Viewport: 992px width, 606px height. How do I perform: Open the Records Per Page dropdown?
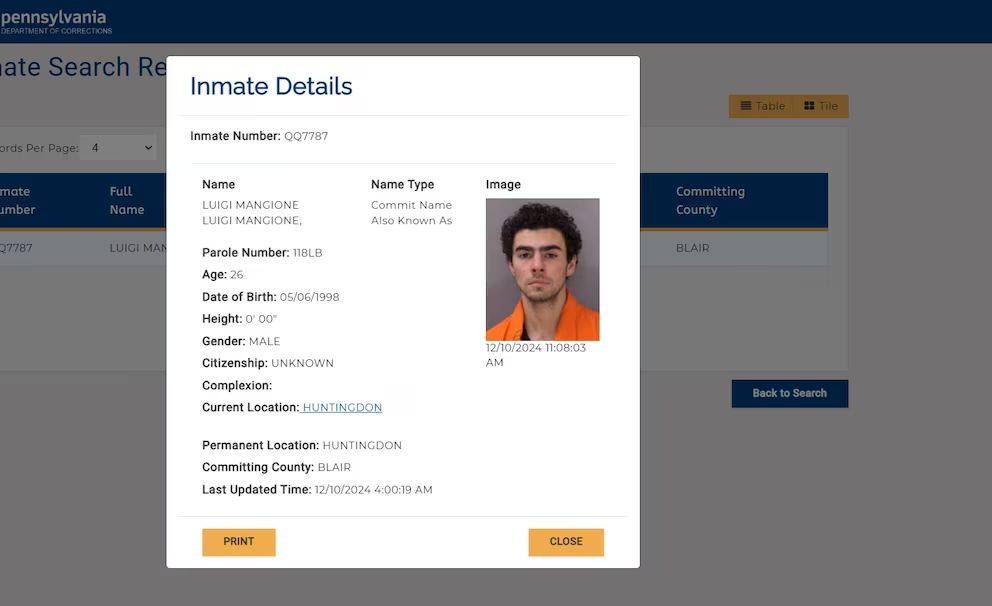pyautogui.click(x=118, y=148)
